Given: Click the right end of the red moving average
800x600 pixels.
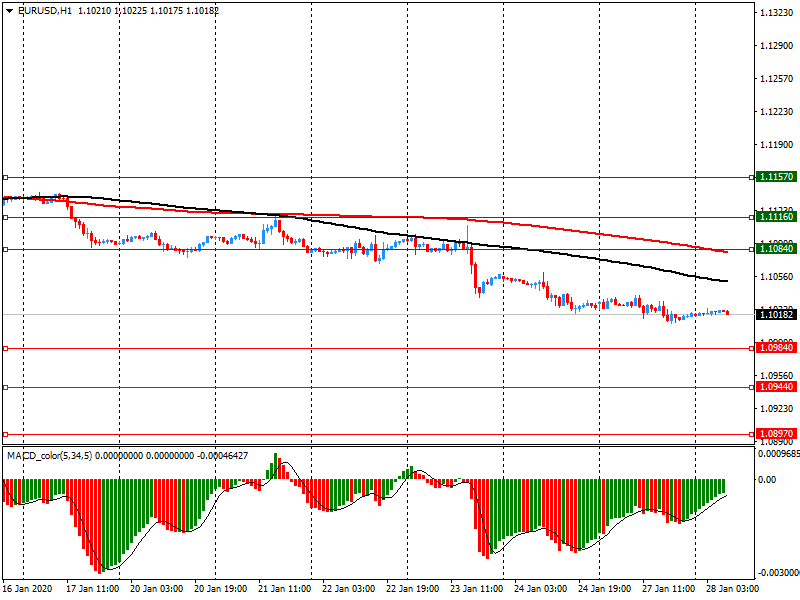Looking at the screenshot, I should (725, 251).
